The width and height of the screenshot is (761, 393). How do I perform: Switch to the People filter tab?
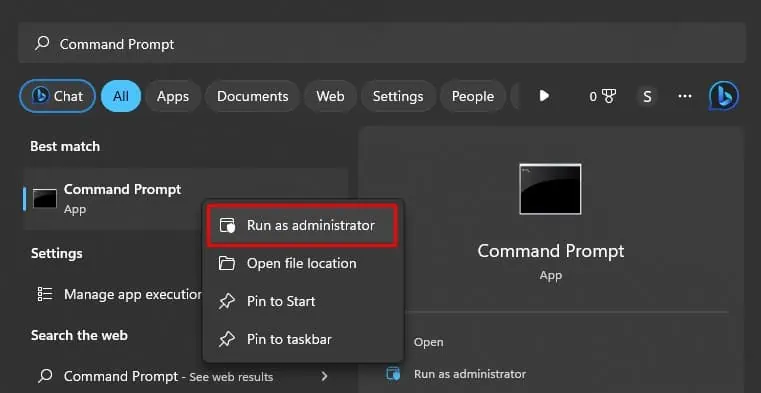473,96
